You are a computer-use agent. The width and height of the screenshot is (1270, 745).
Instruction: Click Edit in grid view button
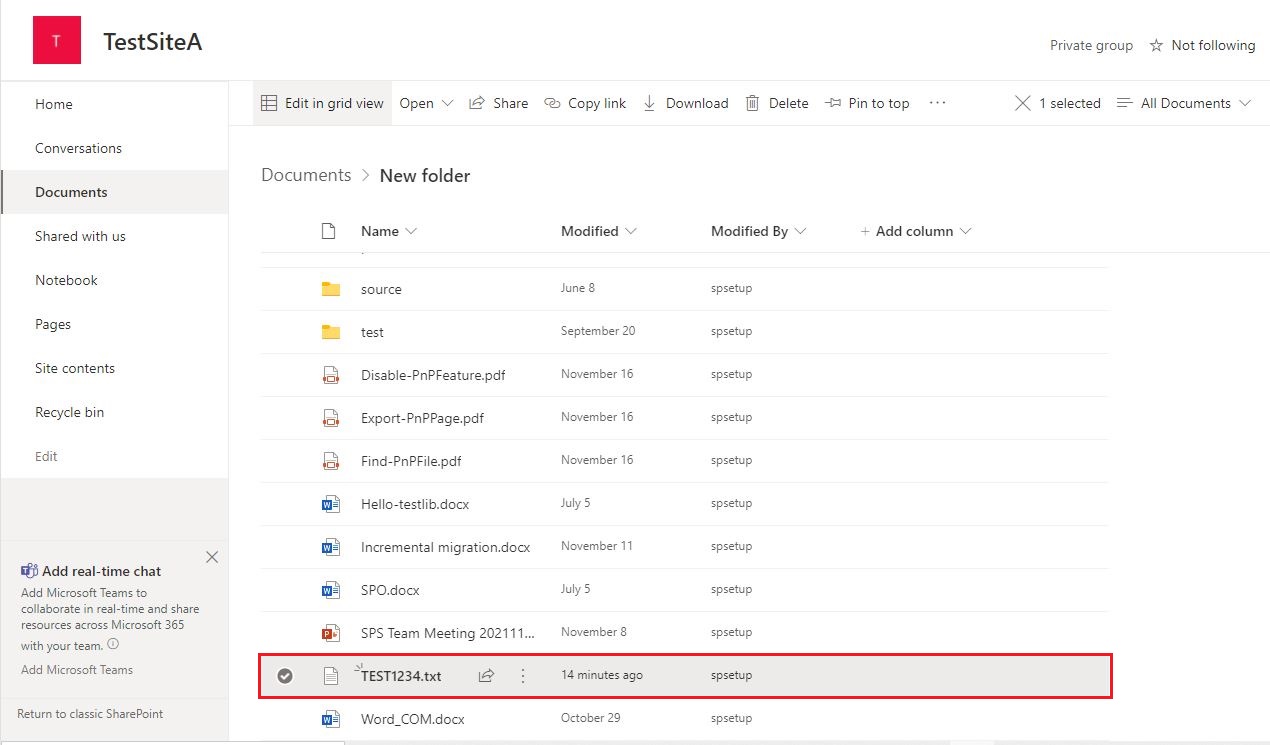pos(322,103)
